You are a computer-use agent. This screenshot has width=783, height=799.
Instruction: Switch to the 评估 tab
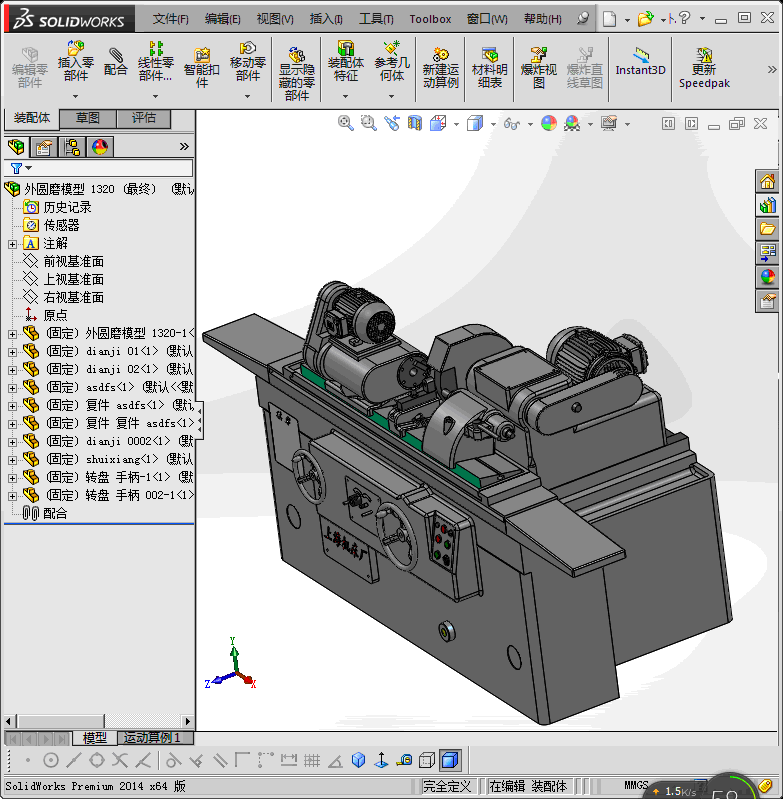[144, 118]
